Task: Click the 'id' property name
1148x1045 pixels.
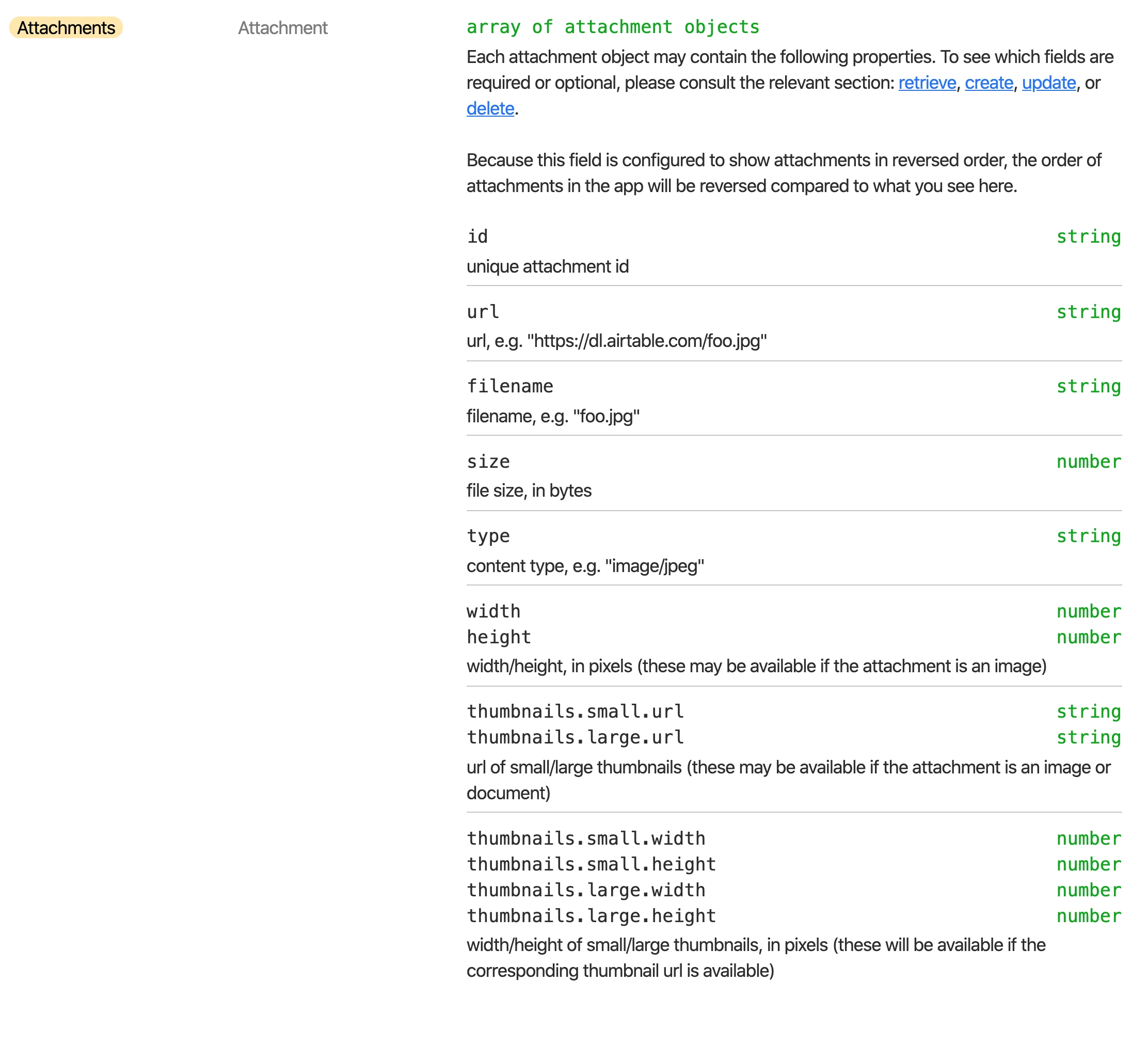Action: pos(477,236)
